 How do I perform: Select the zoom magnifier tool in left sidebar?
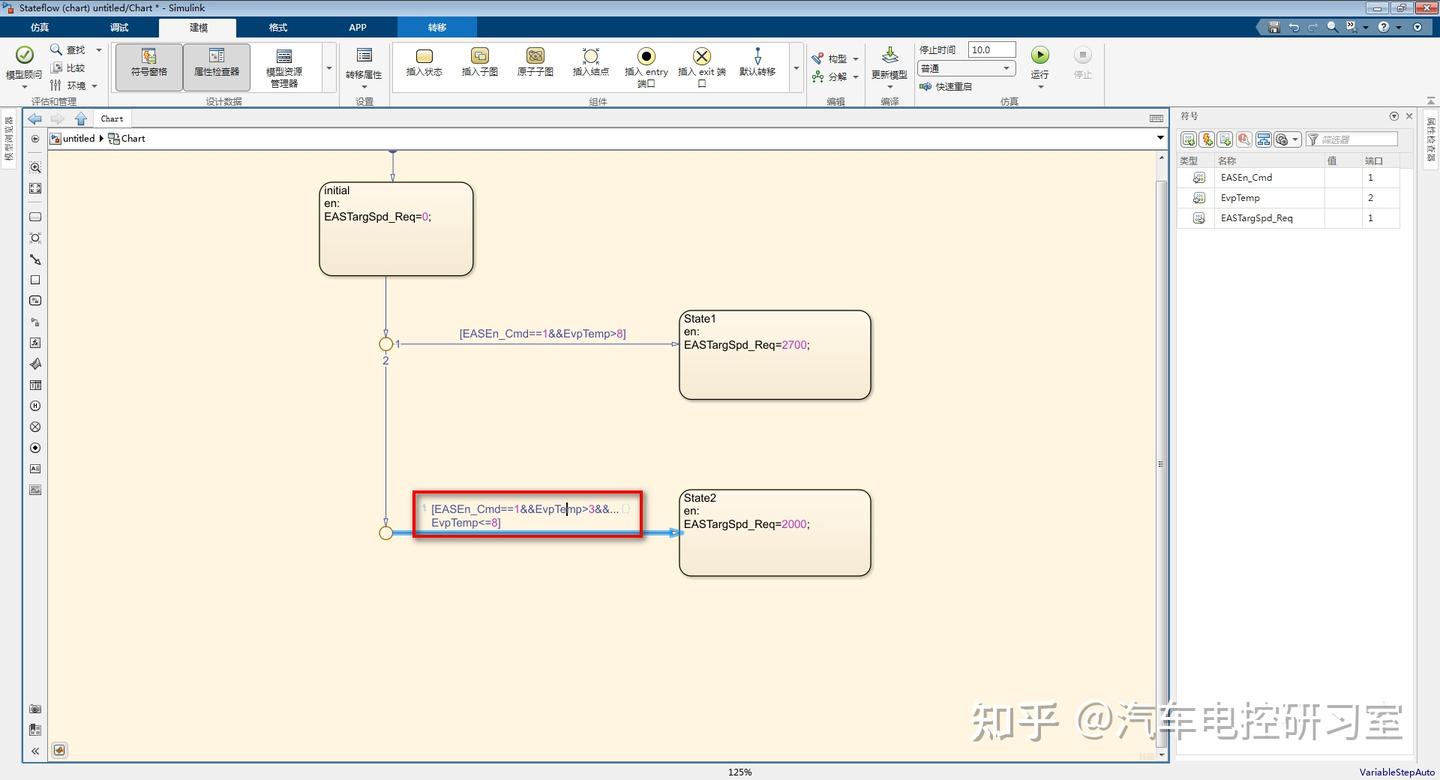tap(35, 167)
